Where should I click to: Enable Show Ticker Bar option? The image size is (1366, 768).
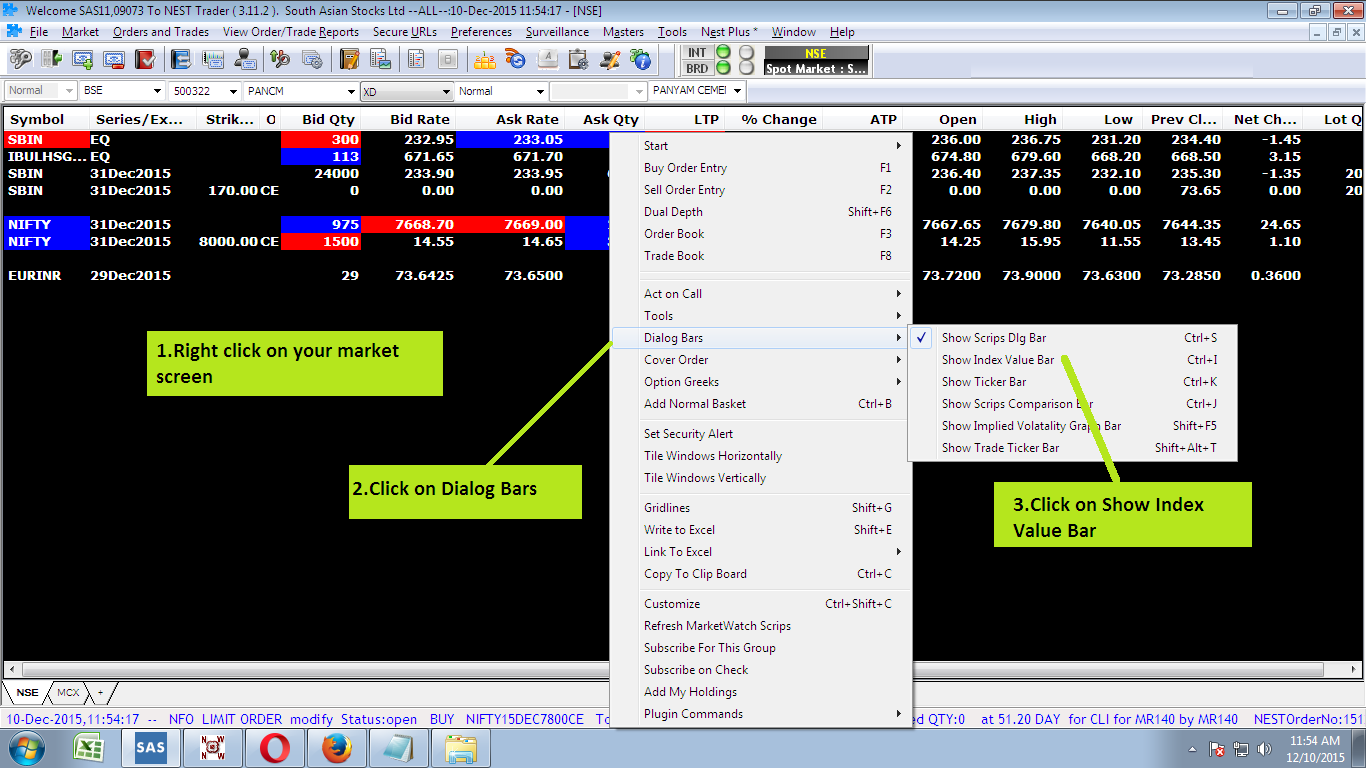[1073, 382]
